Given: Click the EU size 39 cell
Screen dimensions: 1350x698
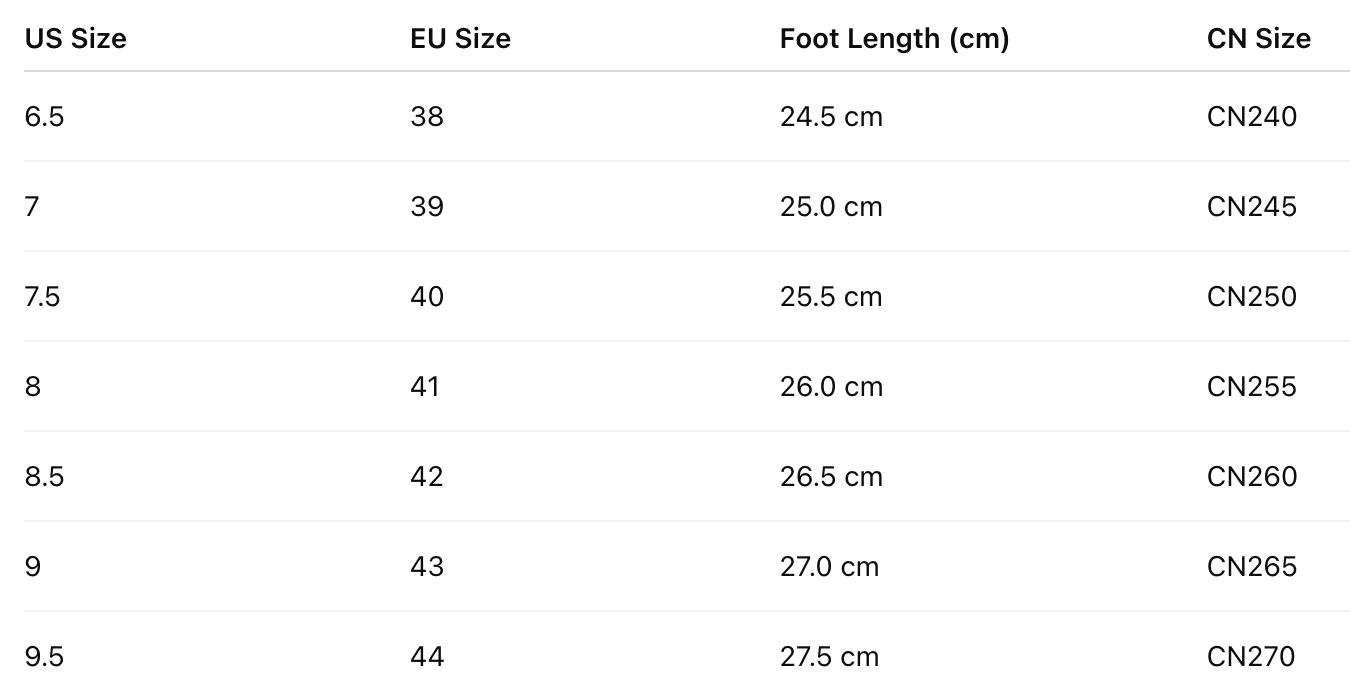Looking at the screenshot, I should (x=427, y=207).
